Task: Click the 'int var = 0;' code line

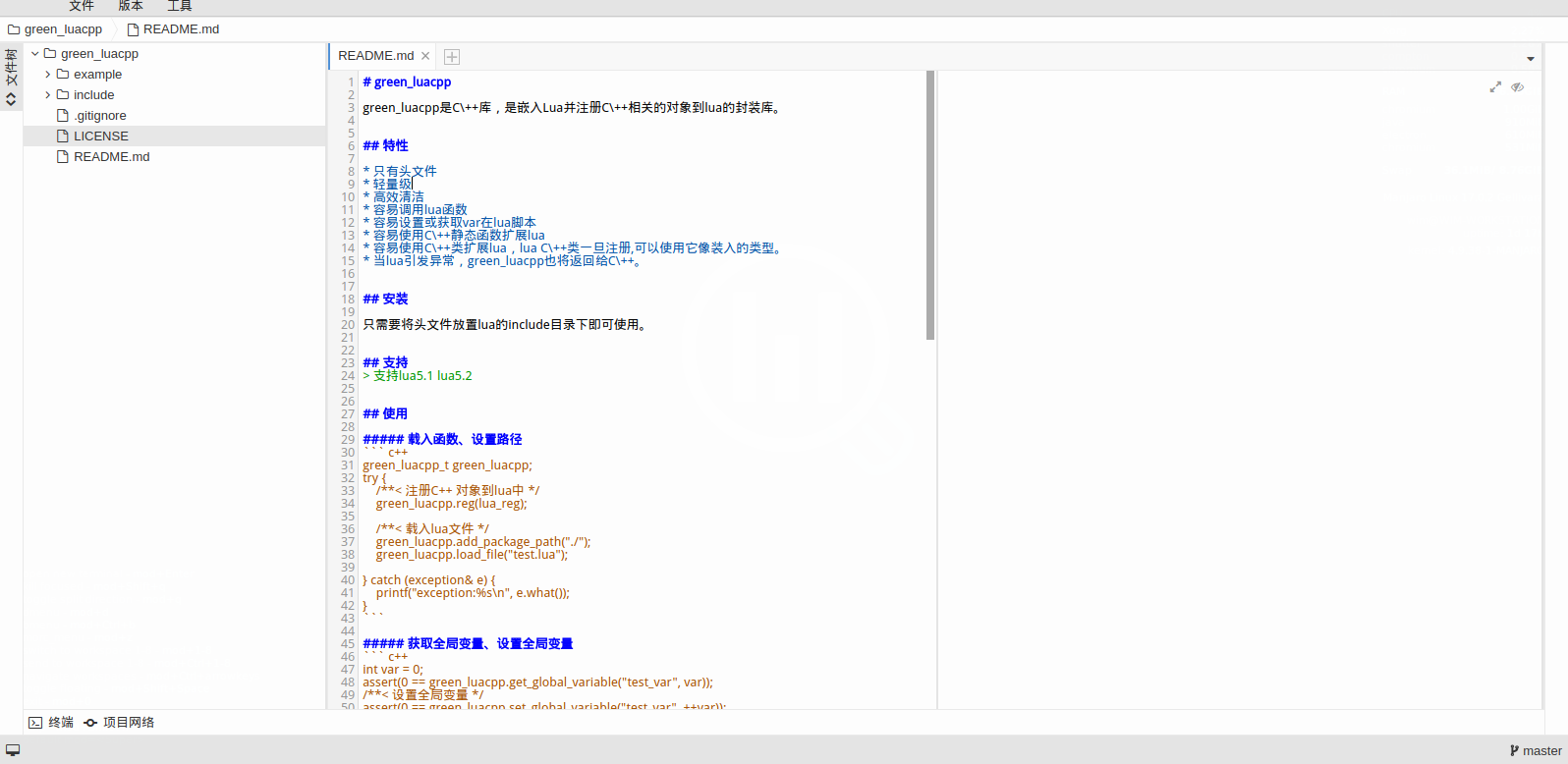Action: tap(393, 670)
